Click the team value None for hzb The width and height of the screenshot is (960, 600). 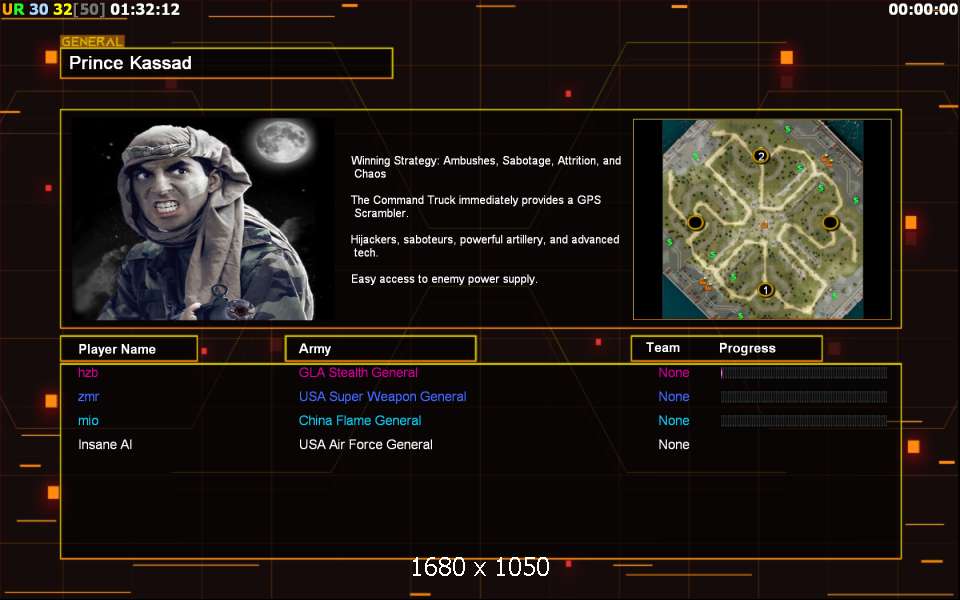[x=673, y=372]
